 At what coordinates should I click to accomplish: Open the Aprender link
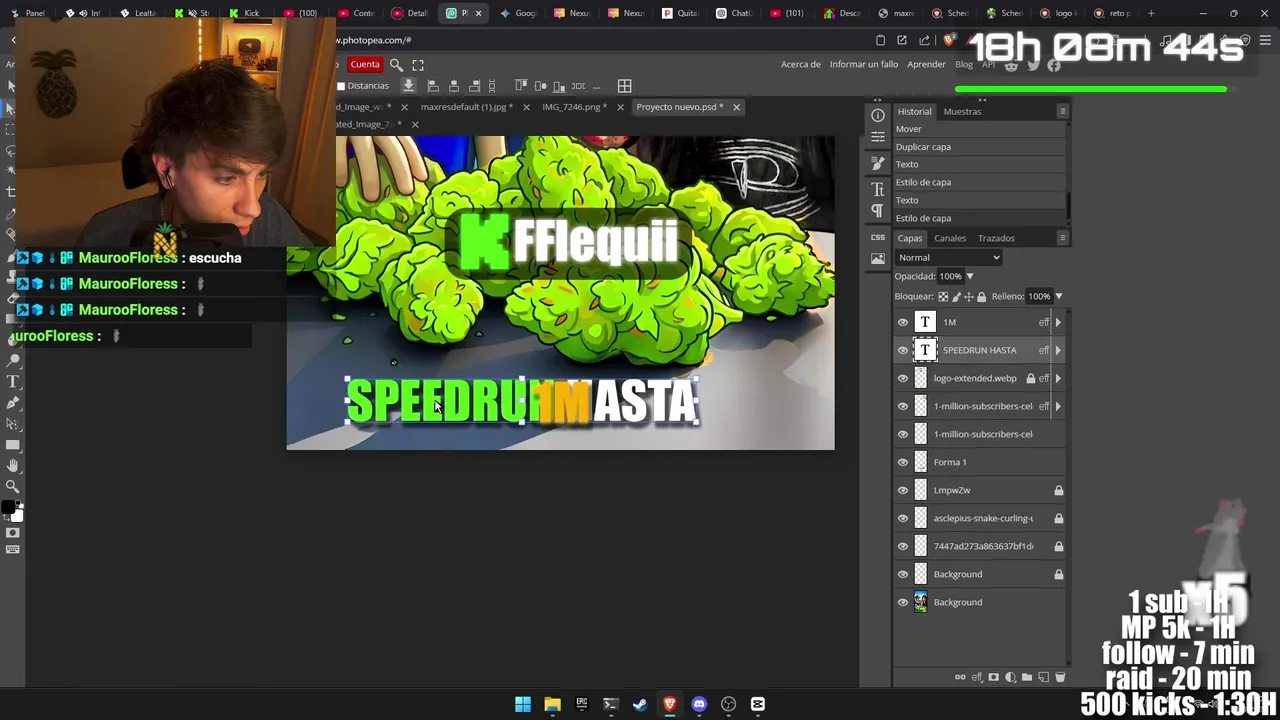click(x=926, y=65)
